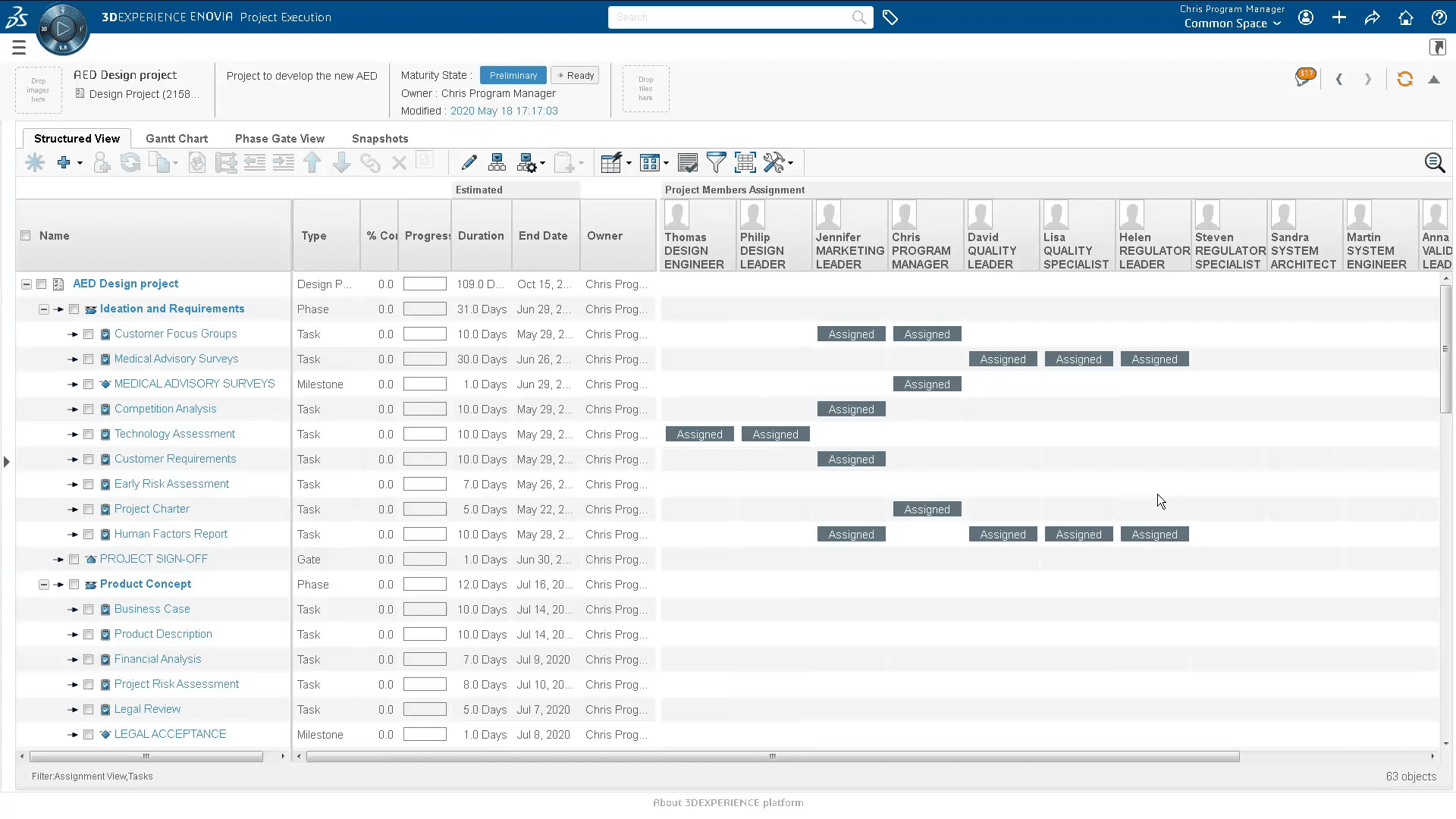Image resolution: width=1456 pixels, height=819 pixels.
Task: Click the tag icon beside search
Action: 890,17
